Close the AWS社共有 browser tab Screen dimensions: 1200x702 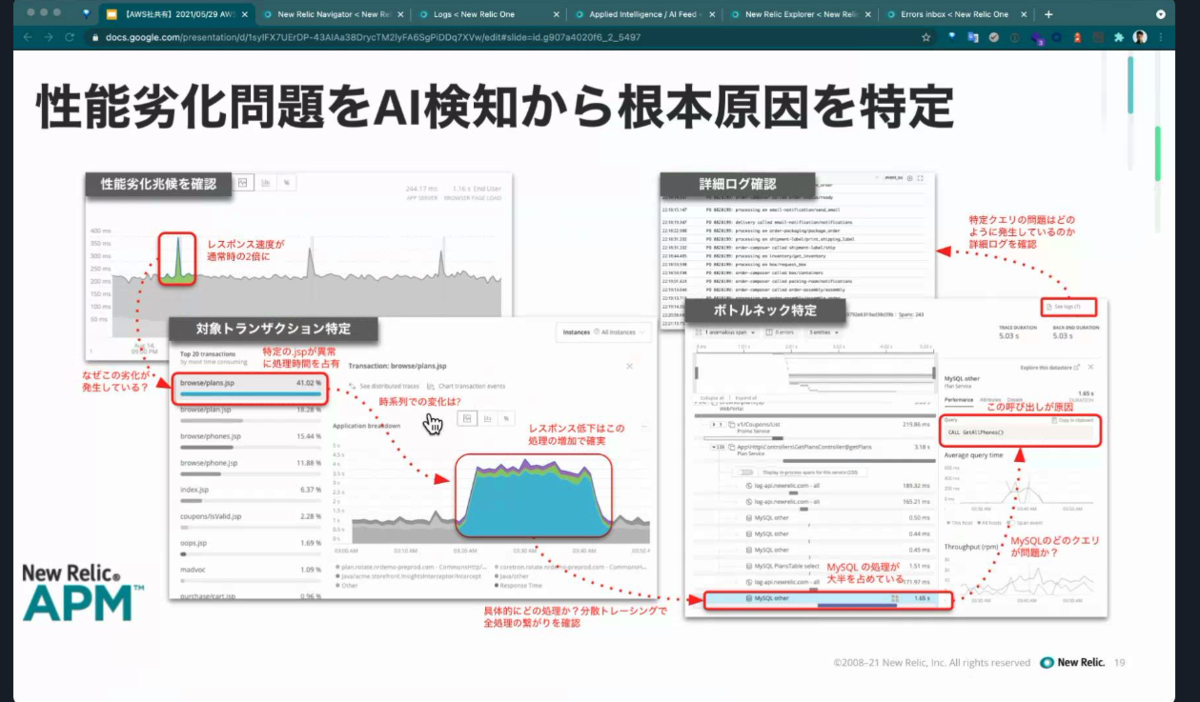[x=245, y=14]
